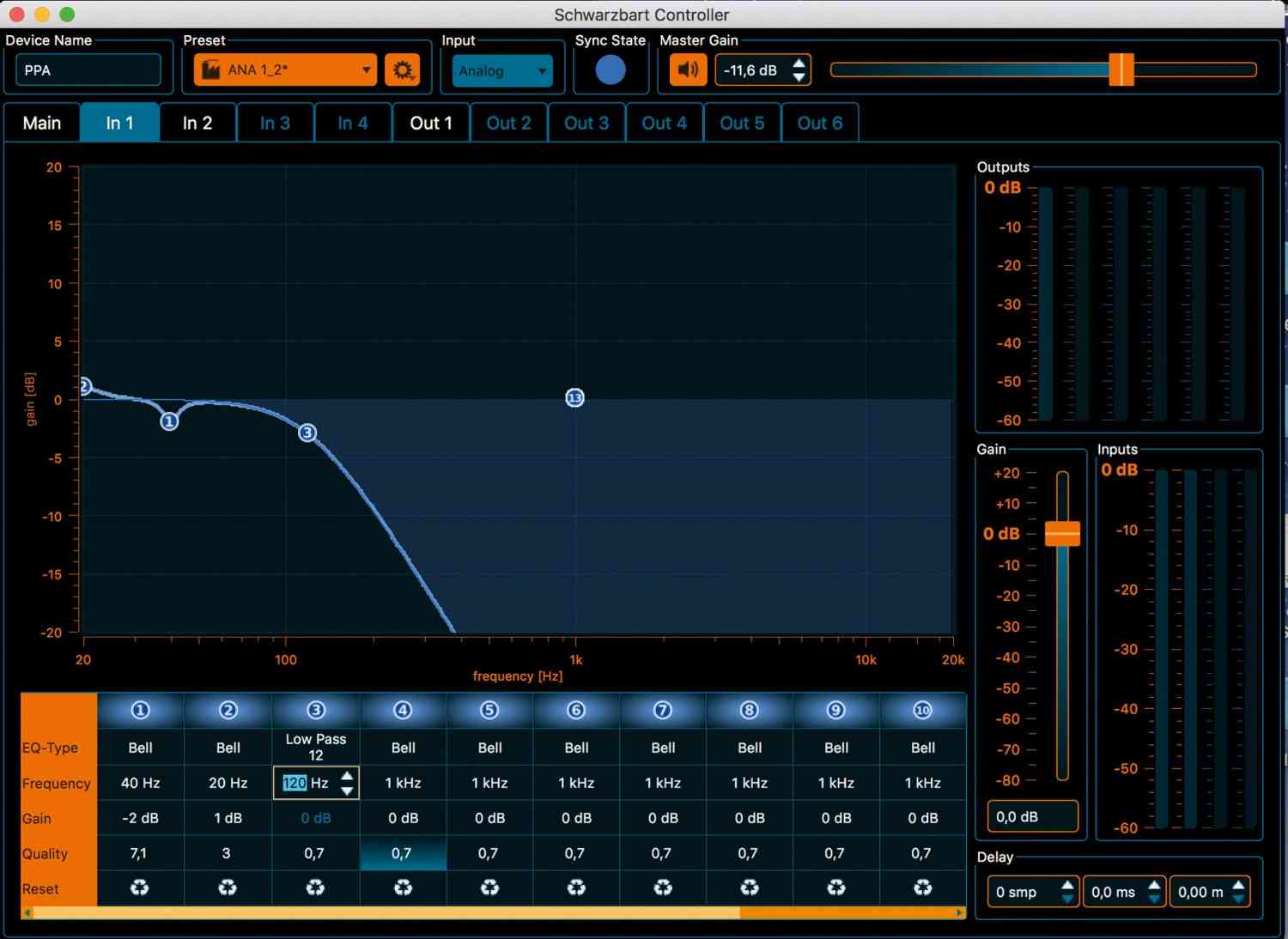This screenshot has width=1288, height=939.
Task: Increase delay in samples stepper
Action: click(1067, 885)
